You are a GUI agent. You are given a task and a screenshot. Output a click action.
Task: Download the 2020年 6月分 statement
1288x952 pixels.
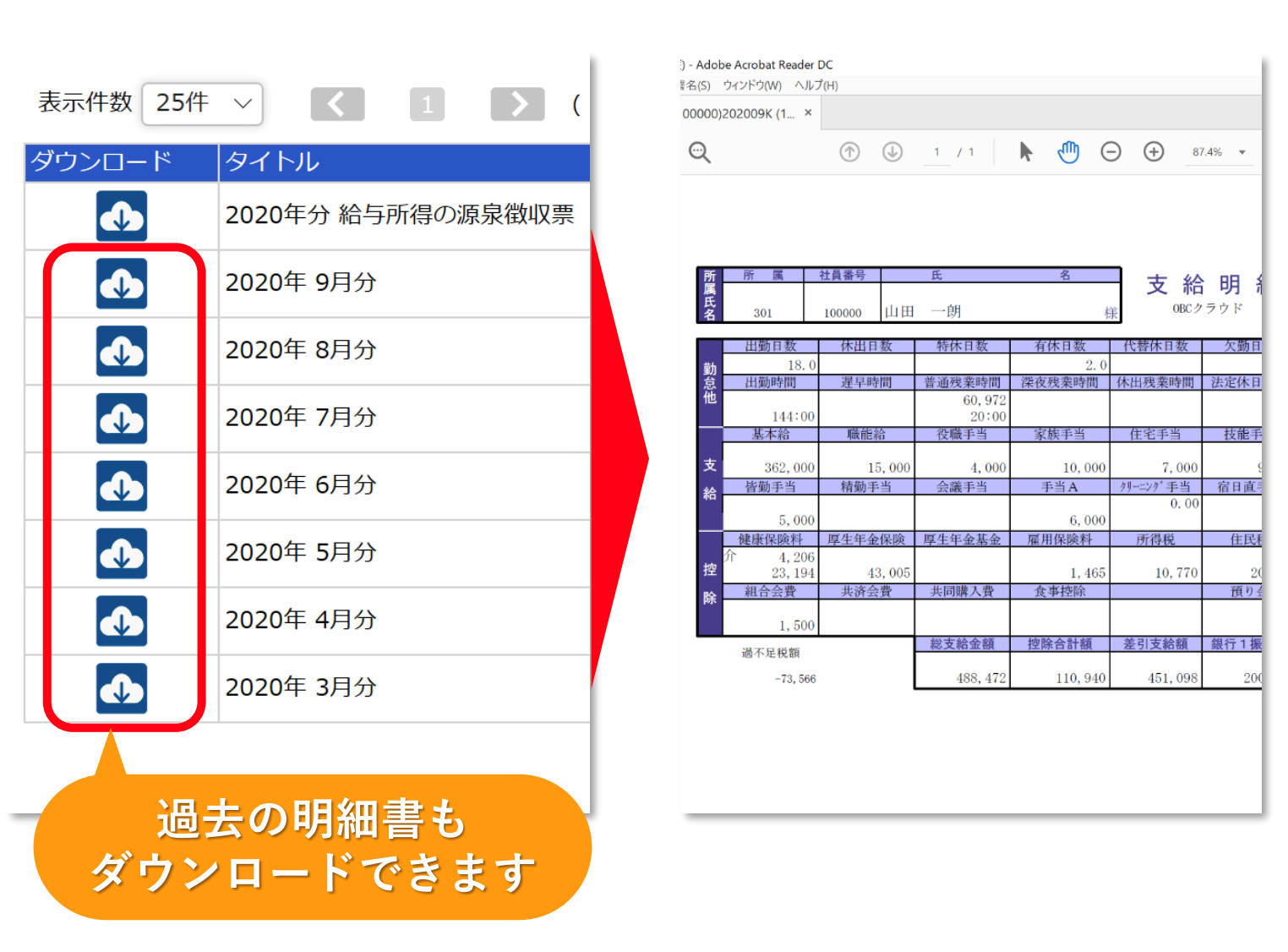click(122, 486)
